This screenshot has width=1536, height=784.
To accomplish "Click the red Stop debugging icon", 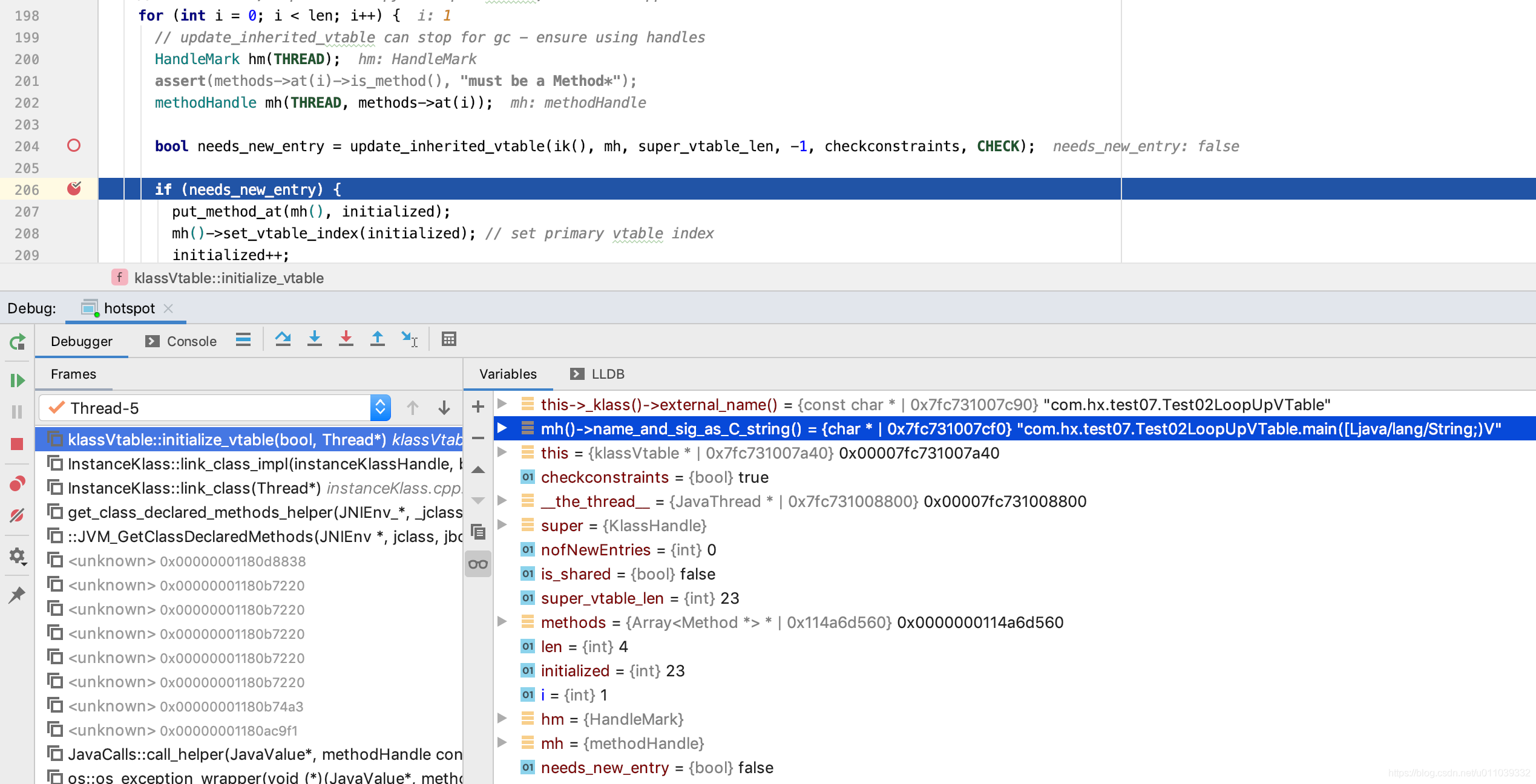I will (x=17, y=444).
